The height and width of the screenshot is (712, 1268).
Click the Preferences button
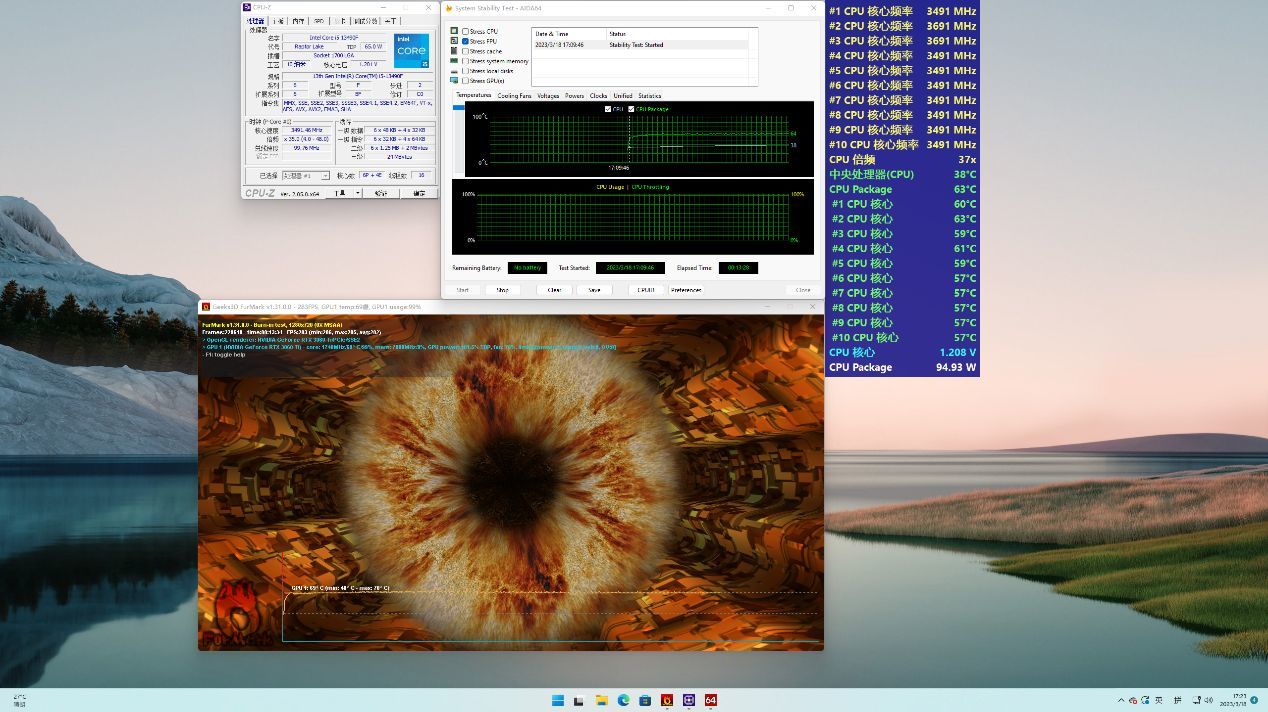click(x=686, y=290)
